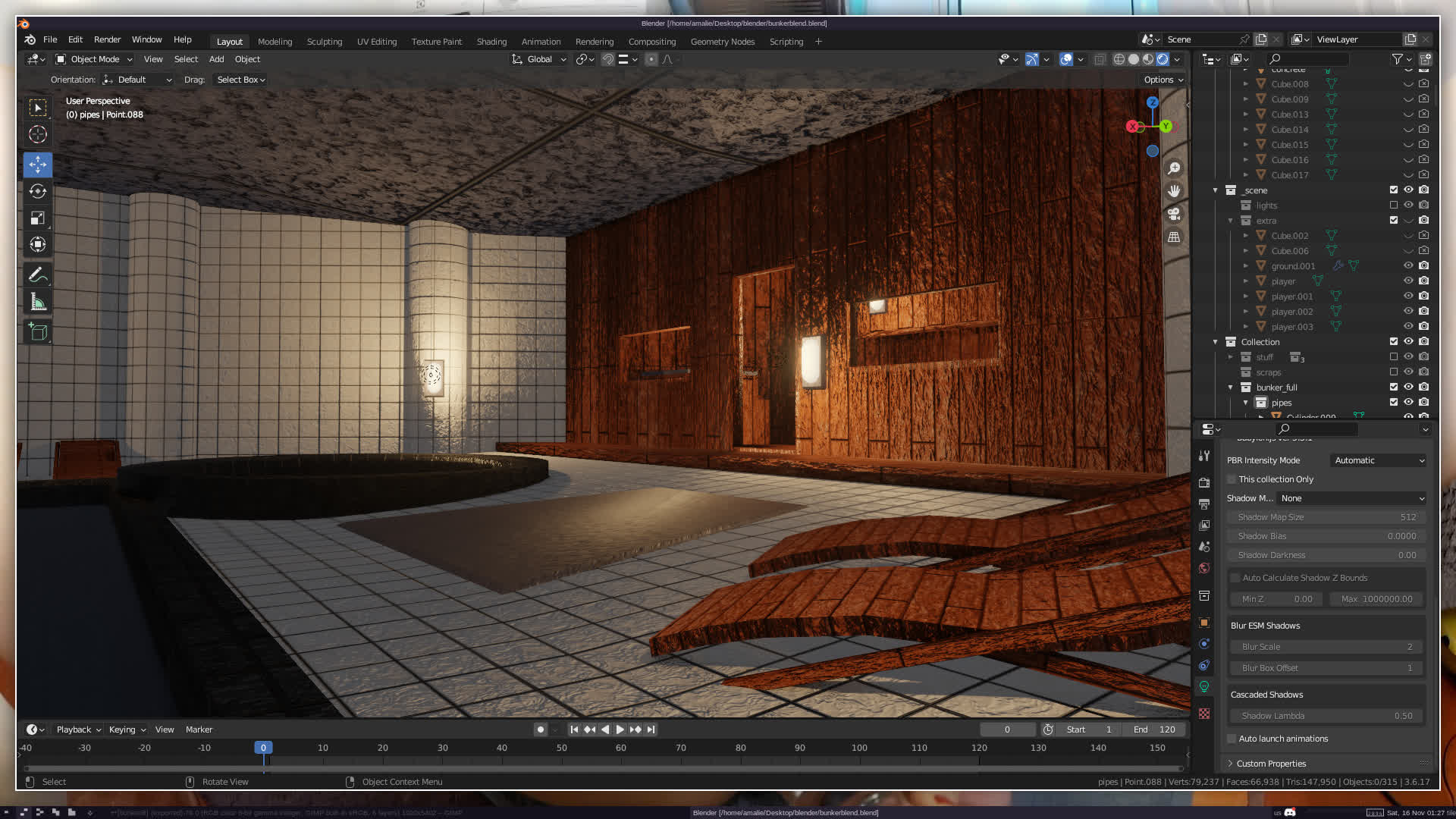Viewport: 1456px width, 819px height.
Task: Select the 3D Cursor tool
Action: [37, 134]
